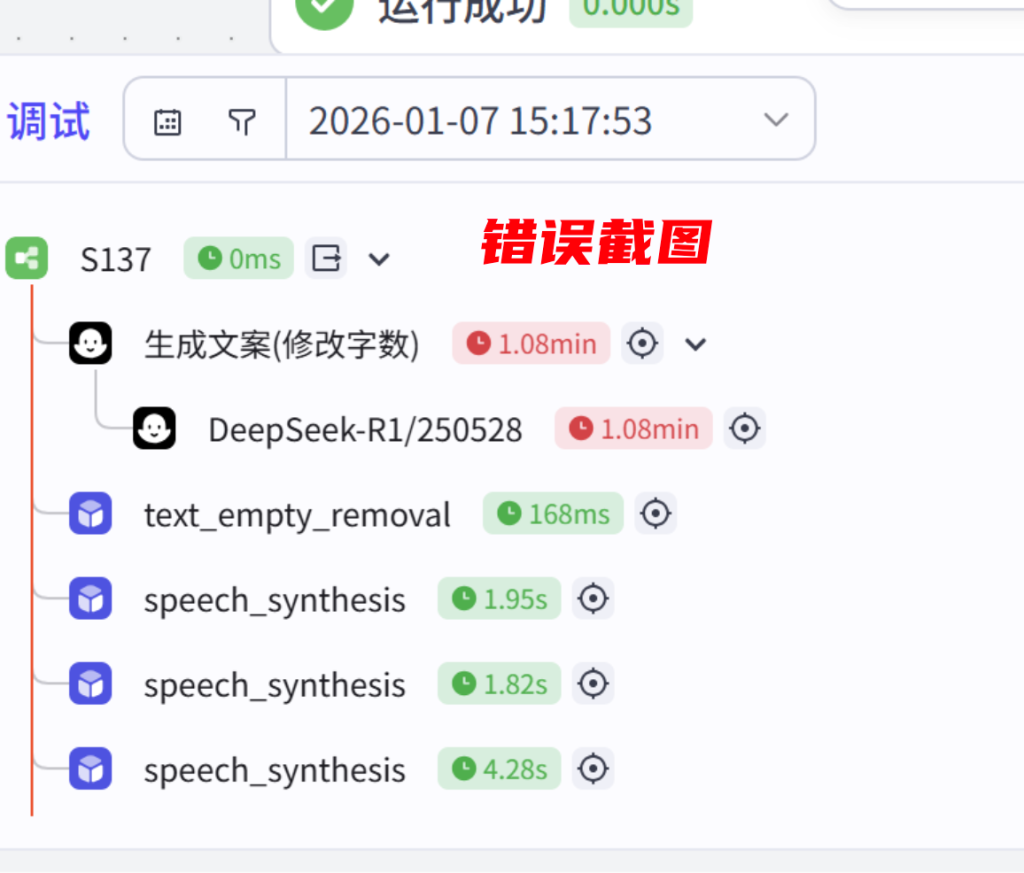
Task: Click the green S137 workflow icon
Action: pos(27,258)
